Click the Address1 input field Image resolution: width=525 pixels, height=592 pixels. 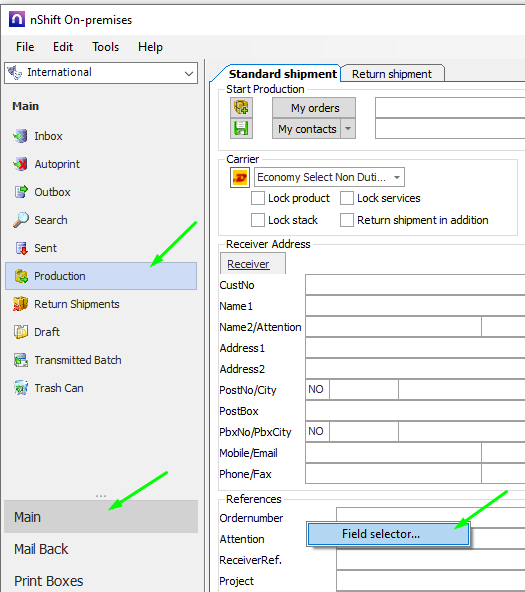(415, 347)
